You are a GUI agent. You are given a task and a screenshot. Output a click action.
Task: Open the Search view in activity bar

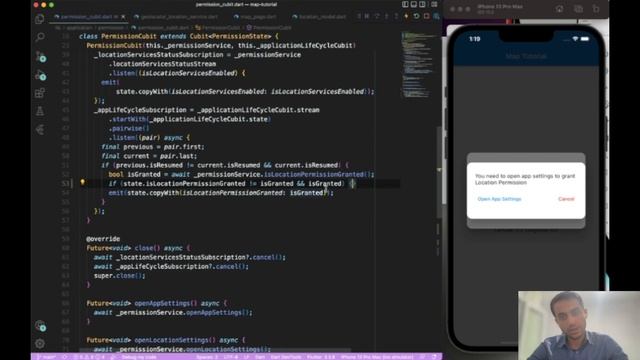click(x=40, y=37)
